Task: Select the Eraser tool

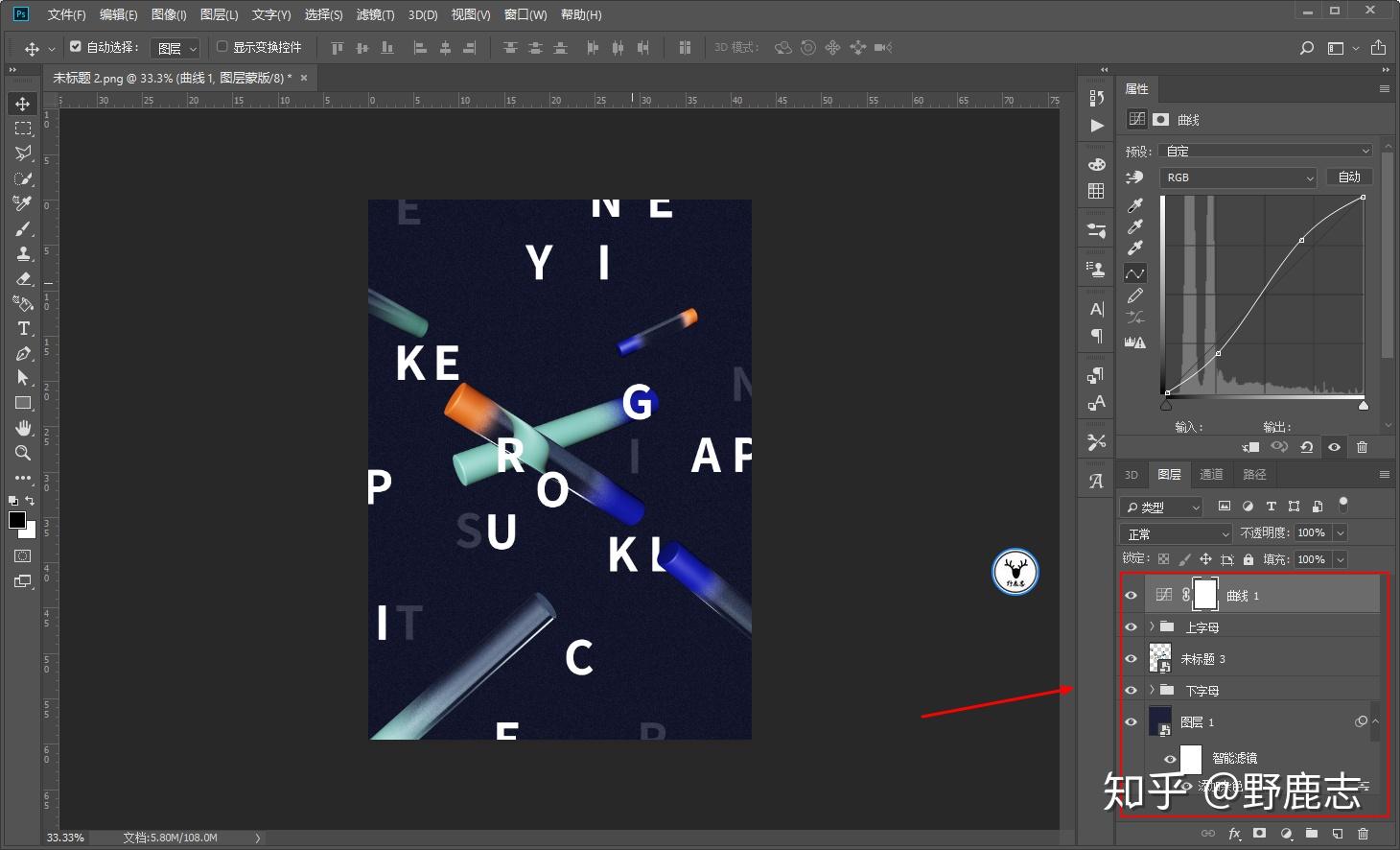Action: [x=23, y=278]
